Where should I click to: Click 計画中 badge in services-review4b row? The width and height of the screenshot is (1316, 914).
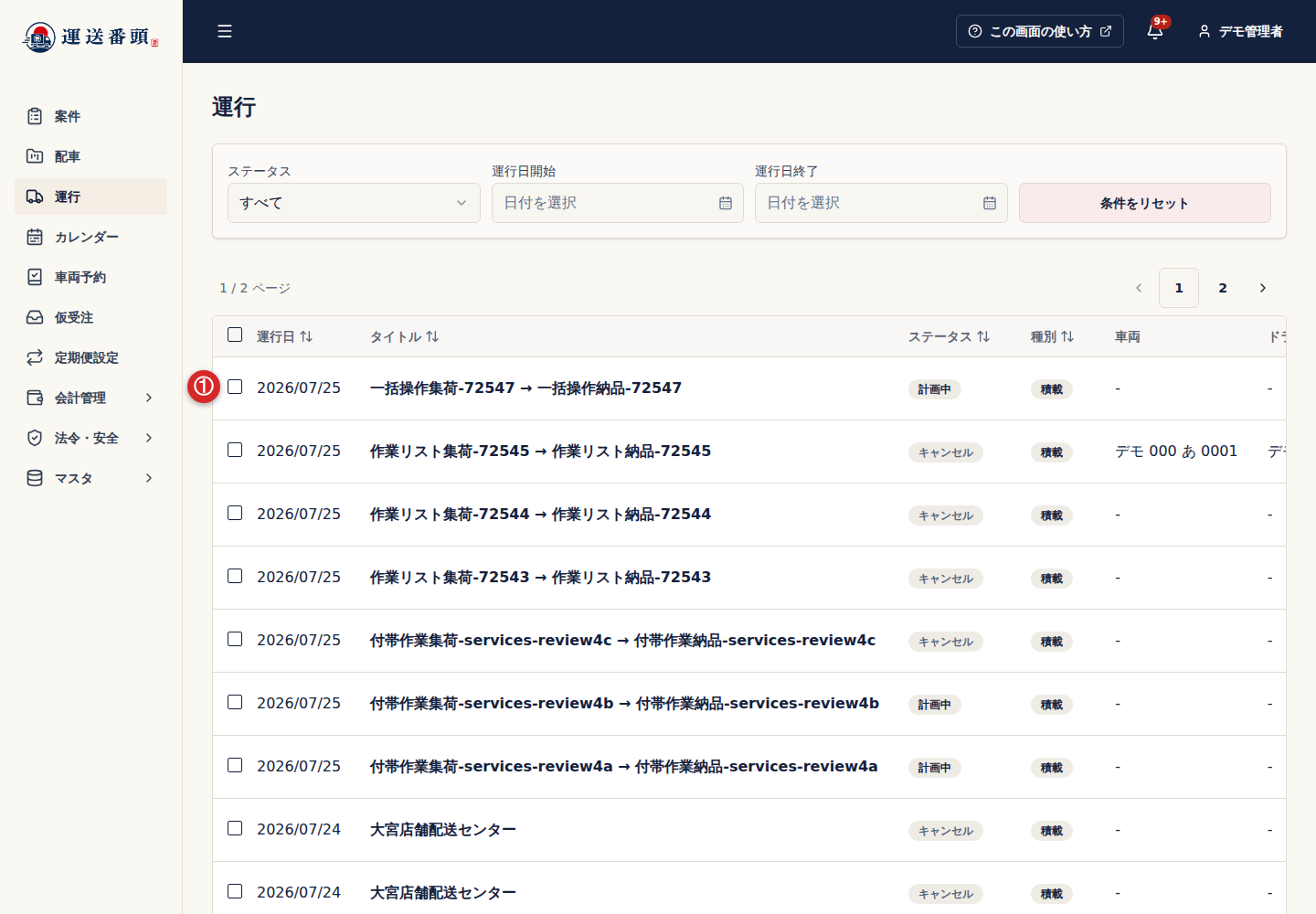934,705
